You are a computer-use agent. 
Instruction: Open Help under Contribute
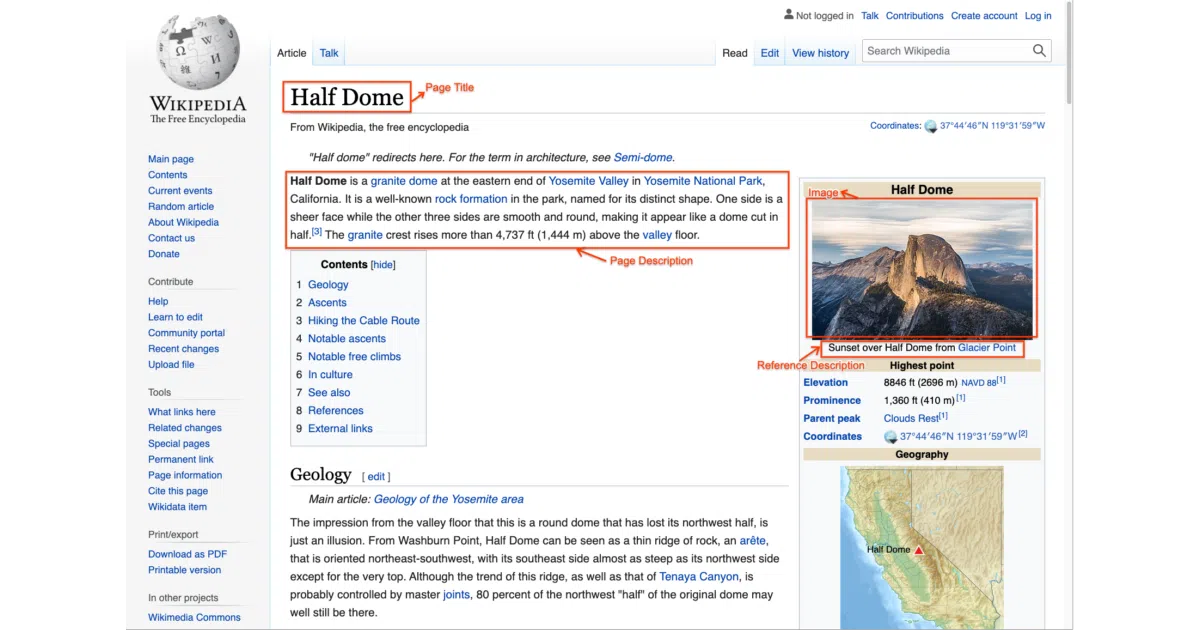[158, 301]
